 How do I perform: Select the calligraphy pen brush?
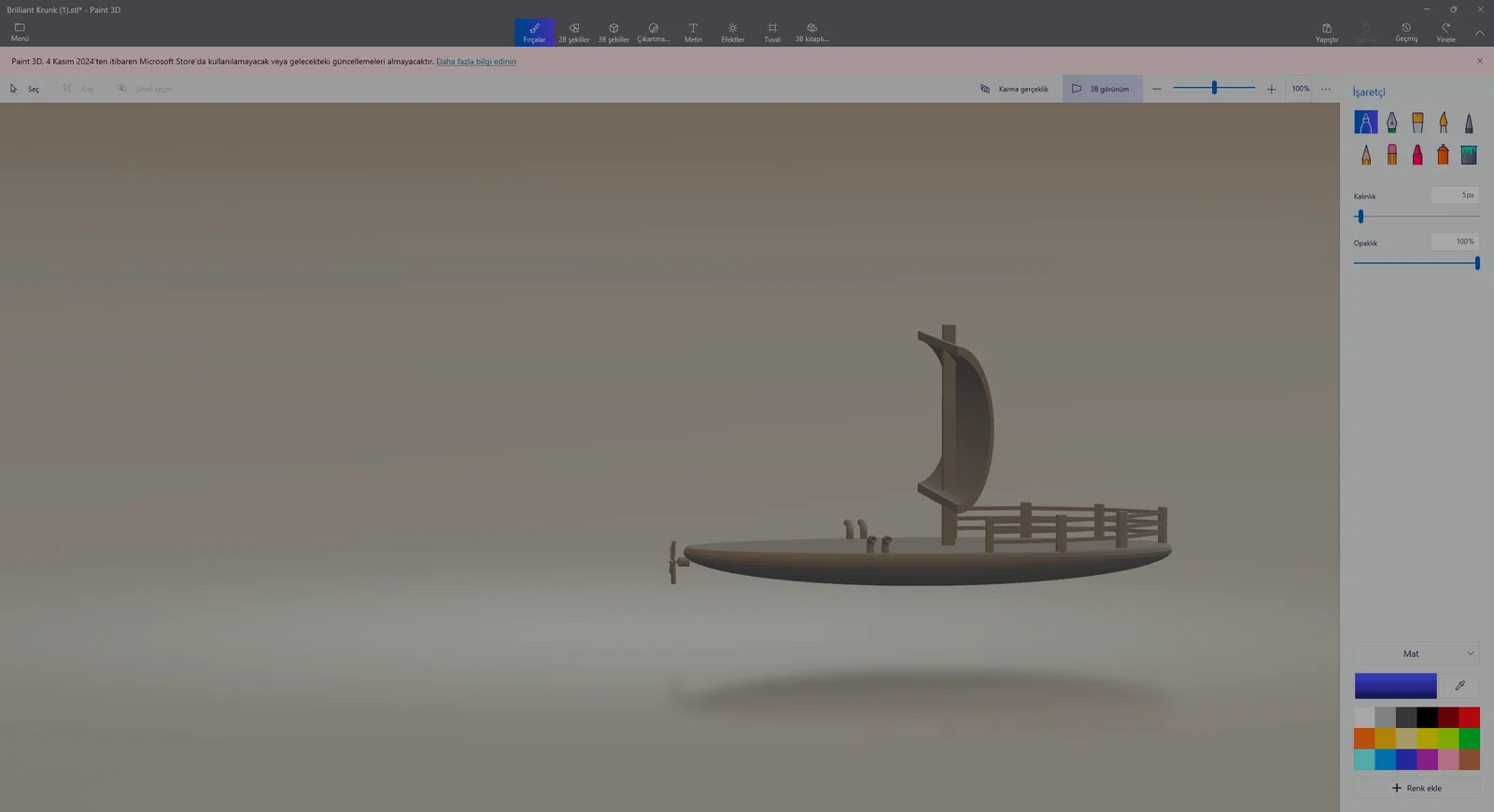[x=1391, y=122]
